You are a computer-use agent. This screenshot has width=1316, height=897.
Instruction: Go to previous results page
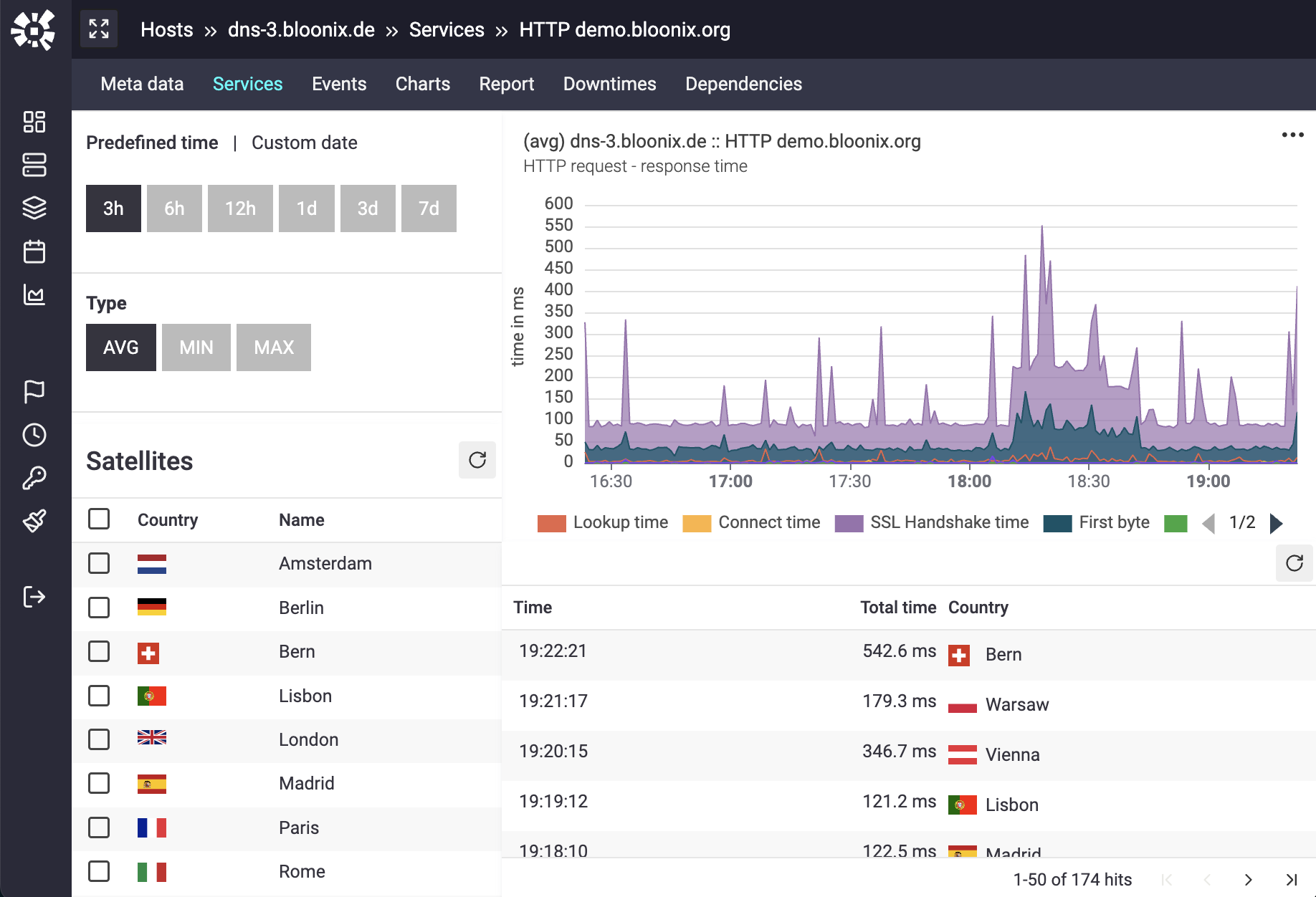pyautogui.click(x=1208, y=880)
